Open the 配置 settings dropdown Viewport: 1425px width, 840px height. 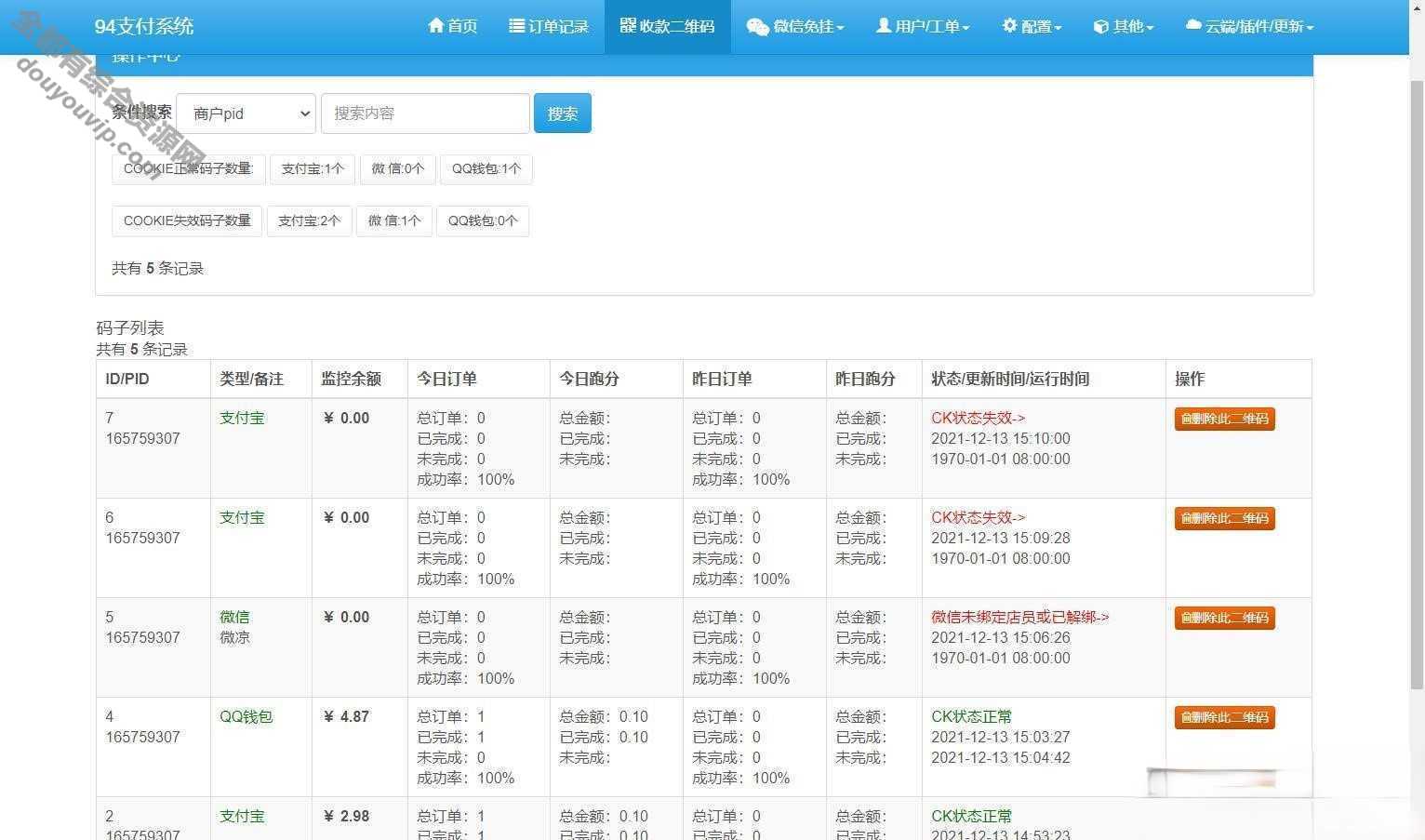pyautogui.click(x=1032, y=26)
